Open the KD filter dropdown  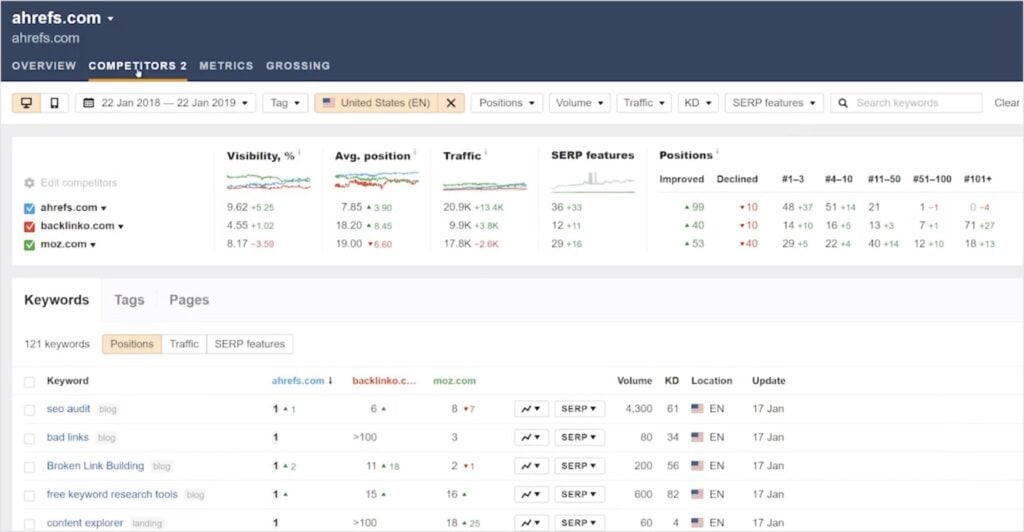697,103
